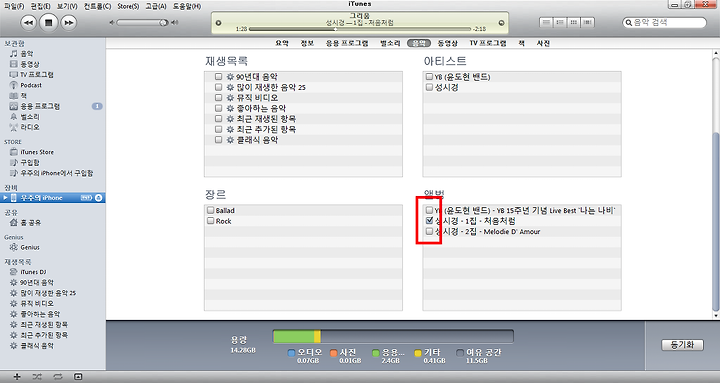Expand the 우주의 iPhone device triangle

[6, 198]
